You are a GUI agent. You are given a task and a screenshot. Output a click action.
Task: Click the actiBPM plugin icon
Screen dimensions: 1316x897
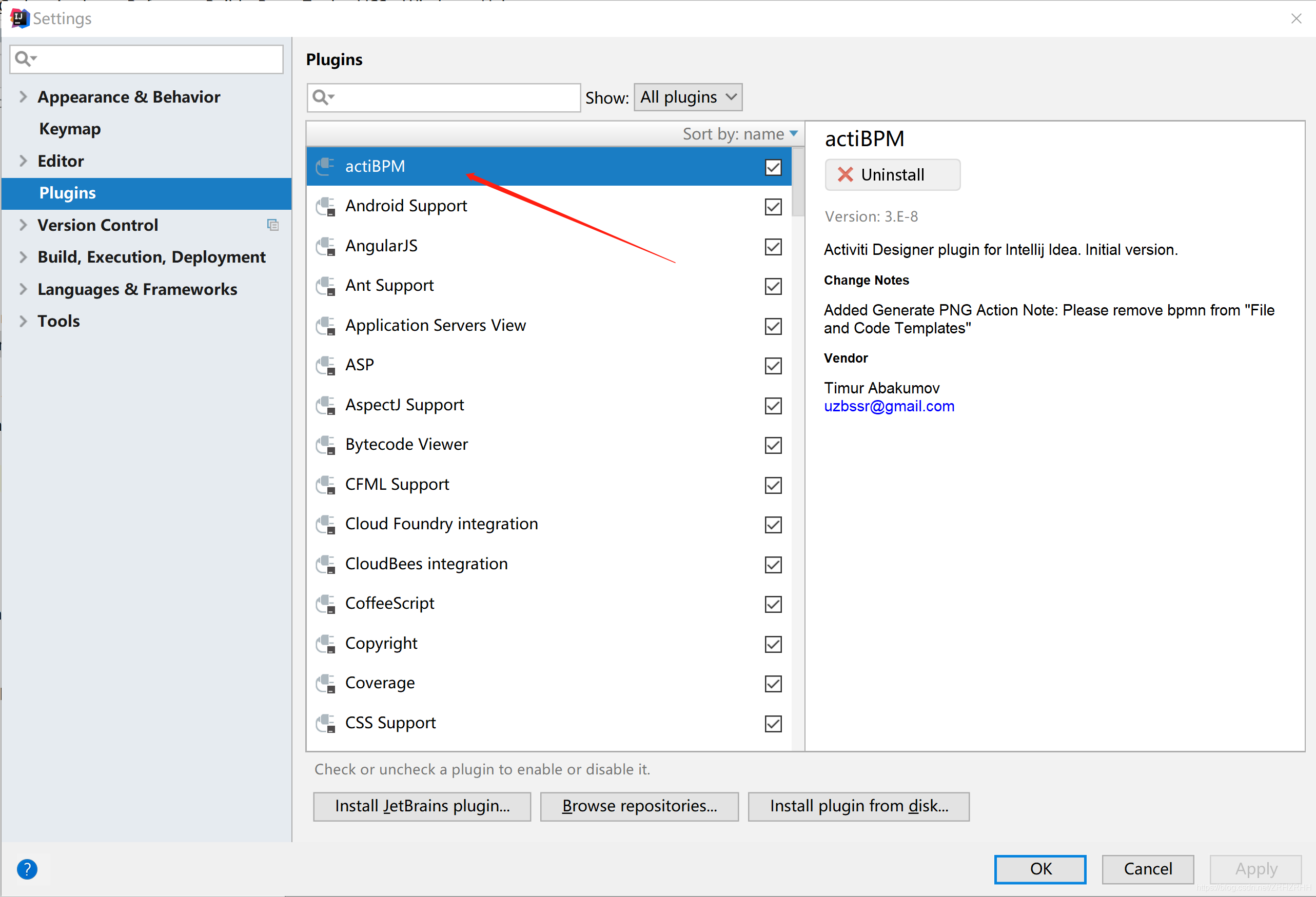pos(328,167)
